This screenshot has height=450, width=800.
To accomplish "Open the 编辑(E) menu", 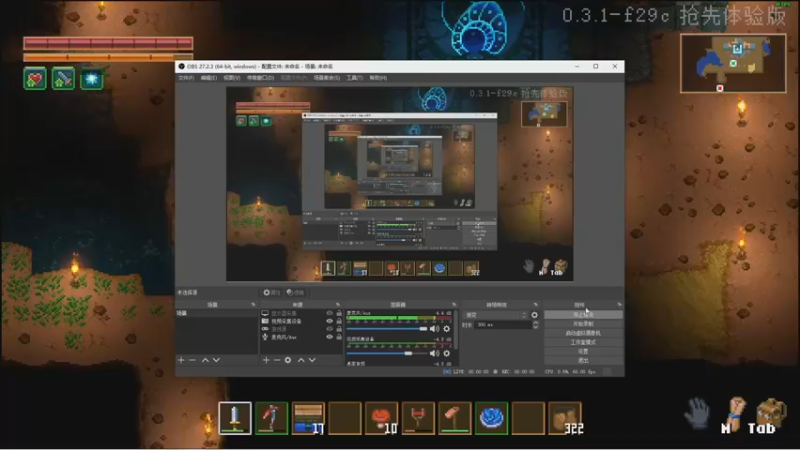I will click(x=209, y=78).
